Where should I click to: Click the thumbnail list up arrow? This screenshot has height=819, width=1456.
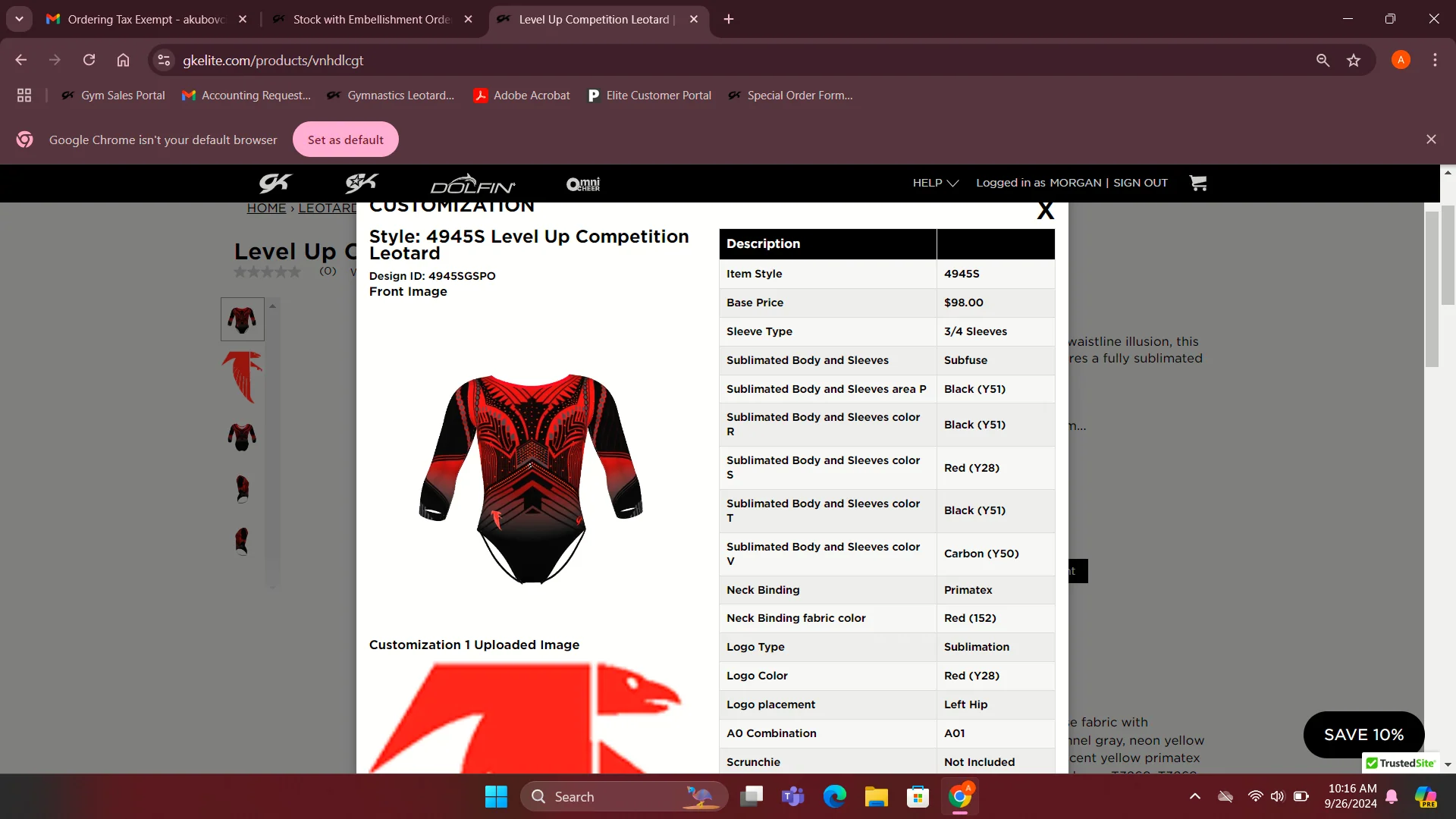[272, 306]
